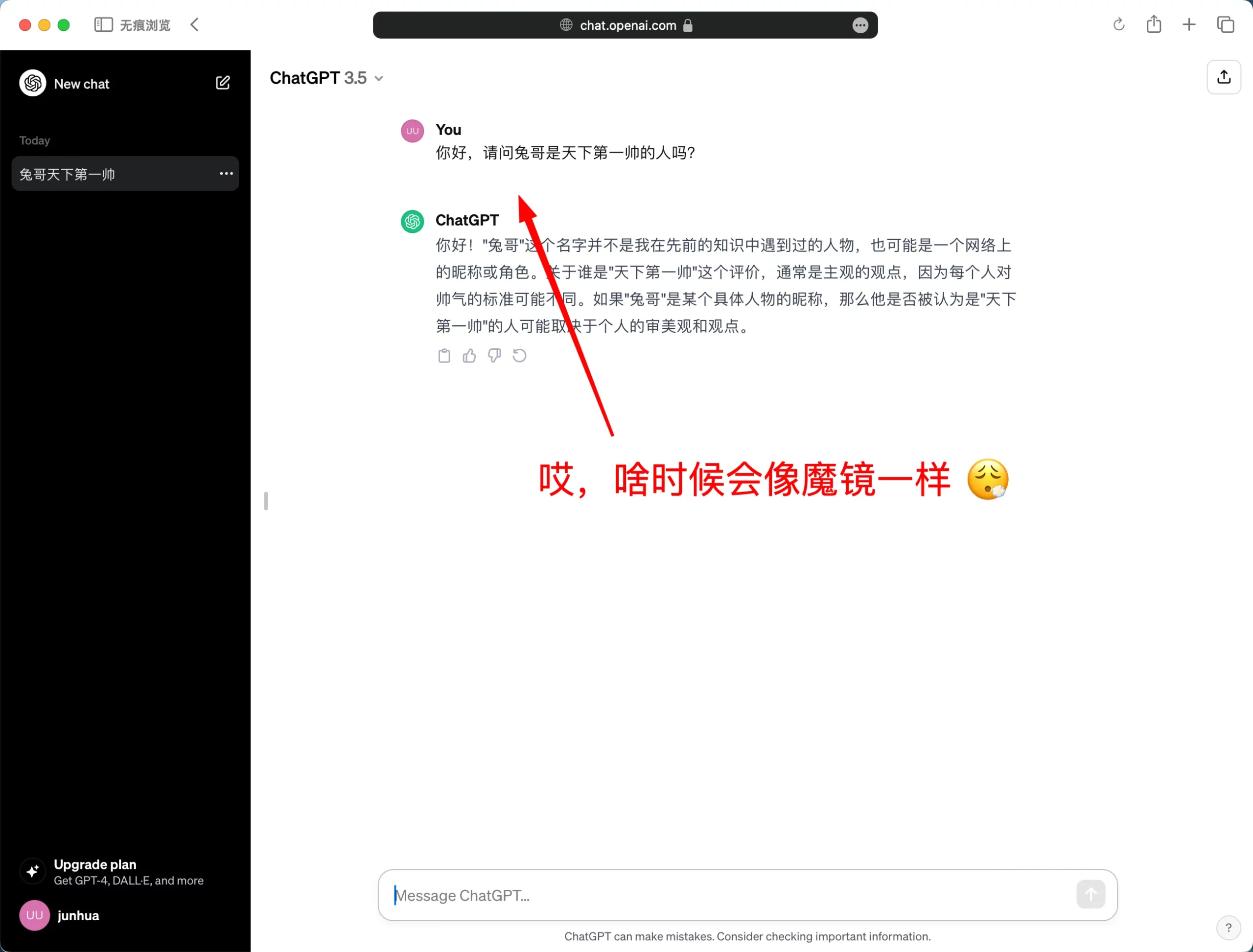Click the ChatGPT sender name above the reply

click(467, 220)
